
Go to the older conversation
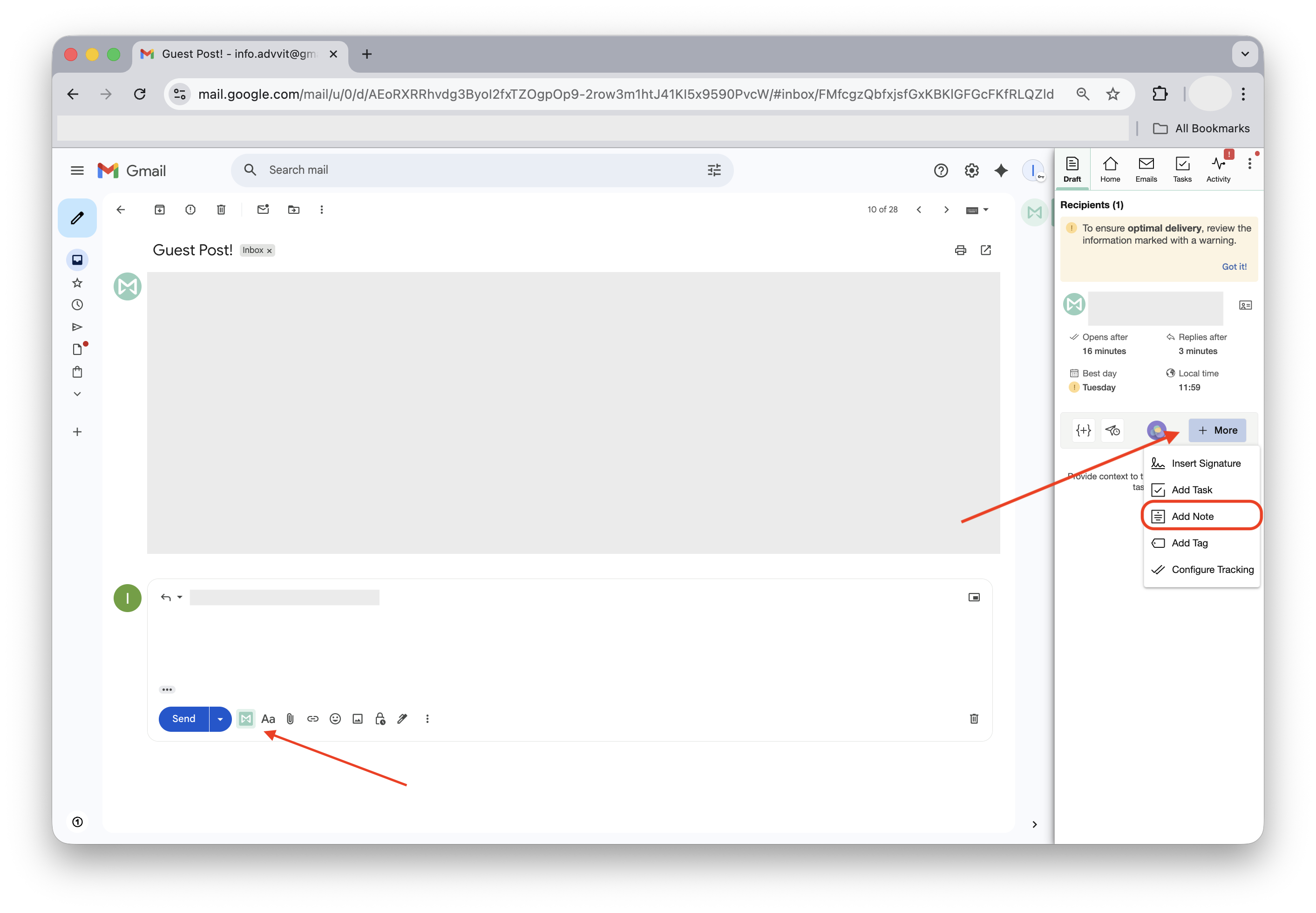[947, 210]
